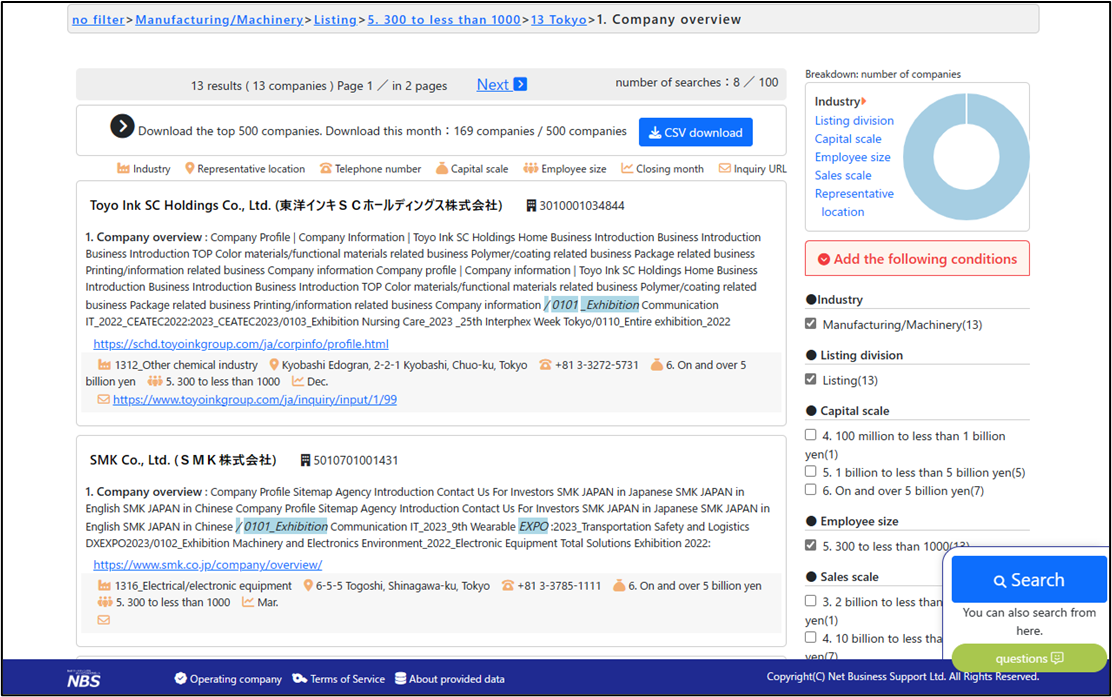Click SMK Co., Ltd. company title
1112x697 pixels.
click(183, 460)
